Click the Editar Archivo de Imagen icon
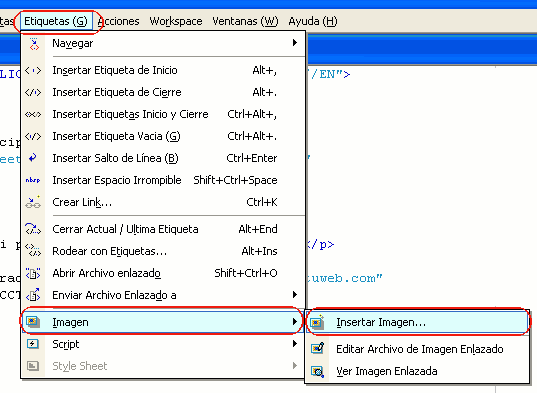Viewport: 537px width, 393px height. click(317, 348)
